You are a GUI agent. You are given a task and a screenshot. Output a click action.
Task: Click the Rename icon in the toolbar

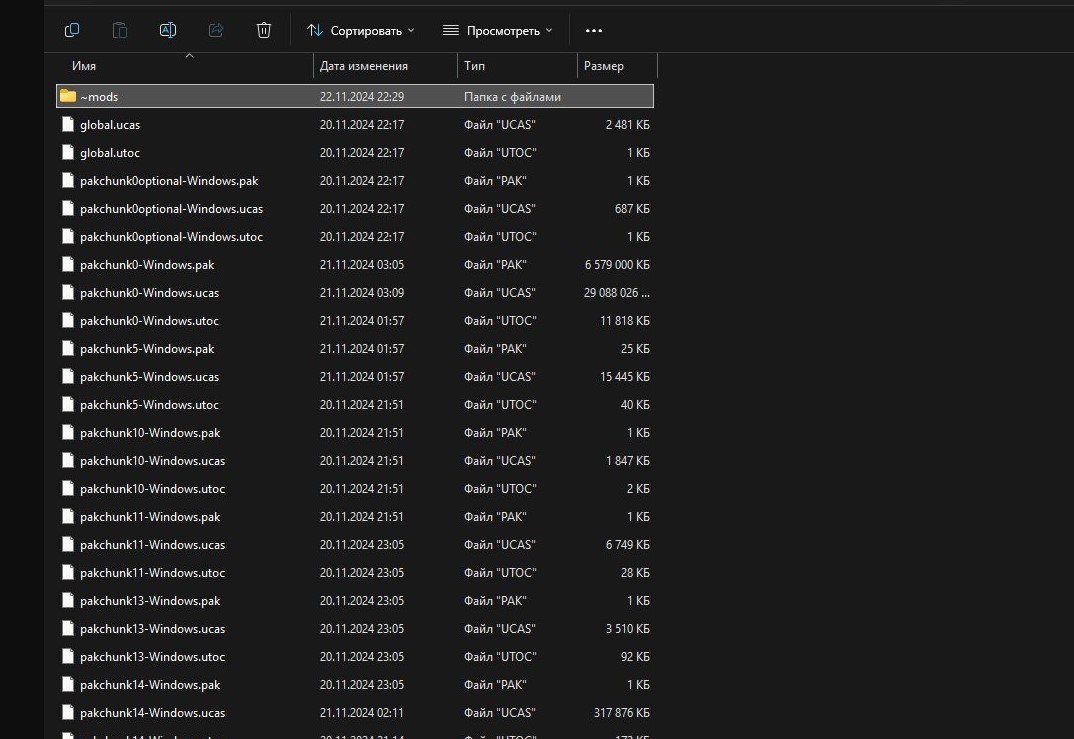click(x=168, y=30)
